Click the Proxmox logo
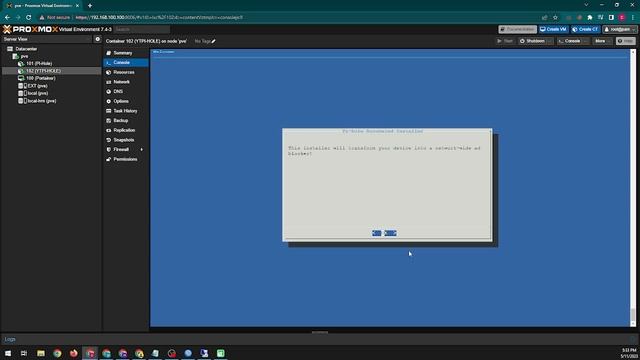640x360 pixels. (31, 29)
